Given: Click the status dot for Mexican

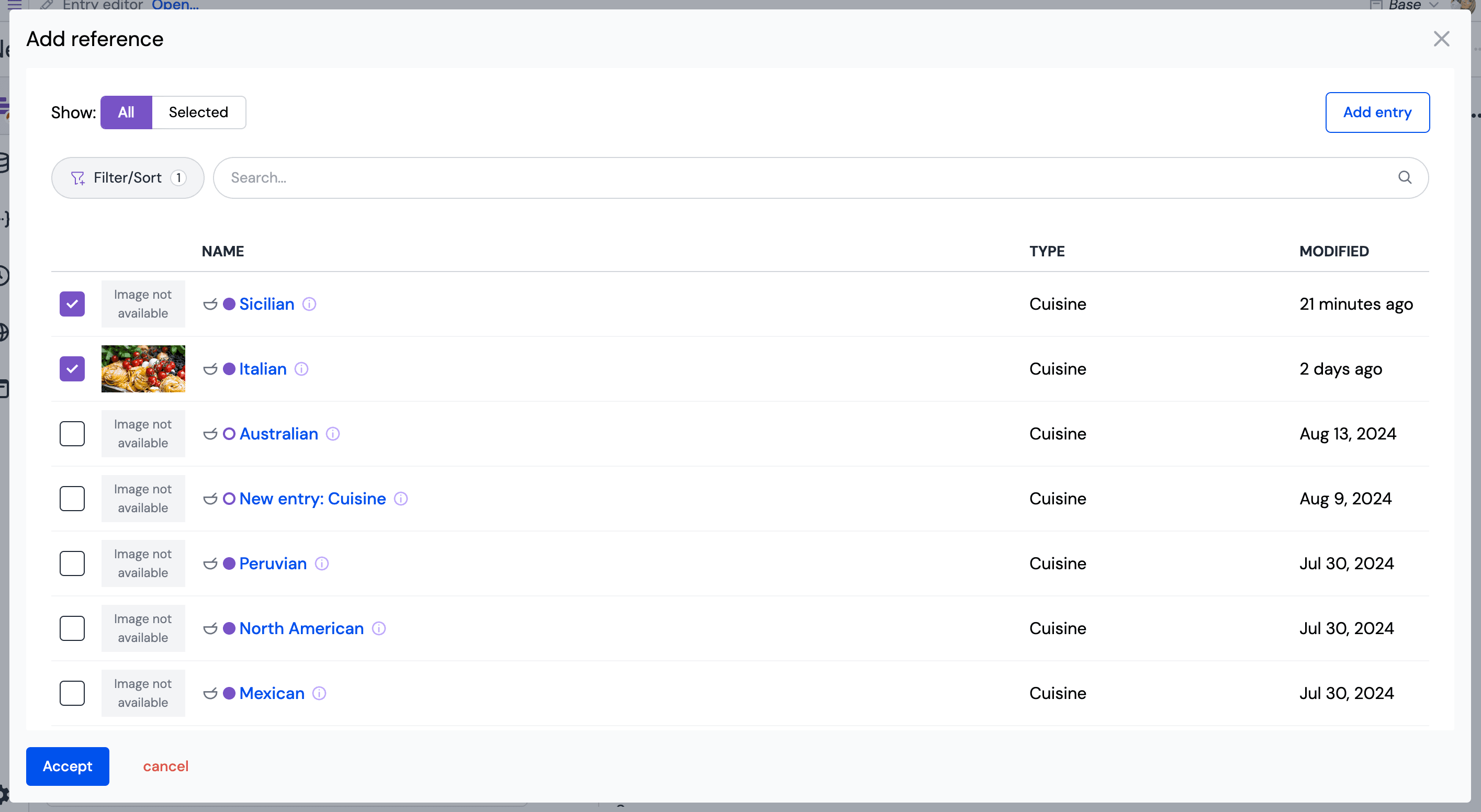Looking at the screenshot, I should coord(229,694).
